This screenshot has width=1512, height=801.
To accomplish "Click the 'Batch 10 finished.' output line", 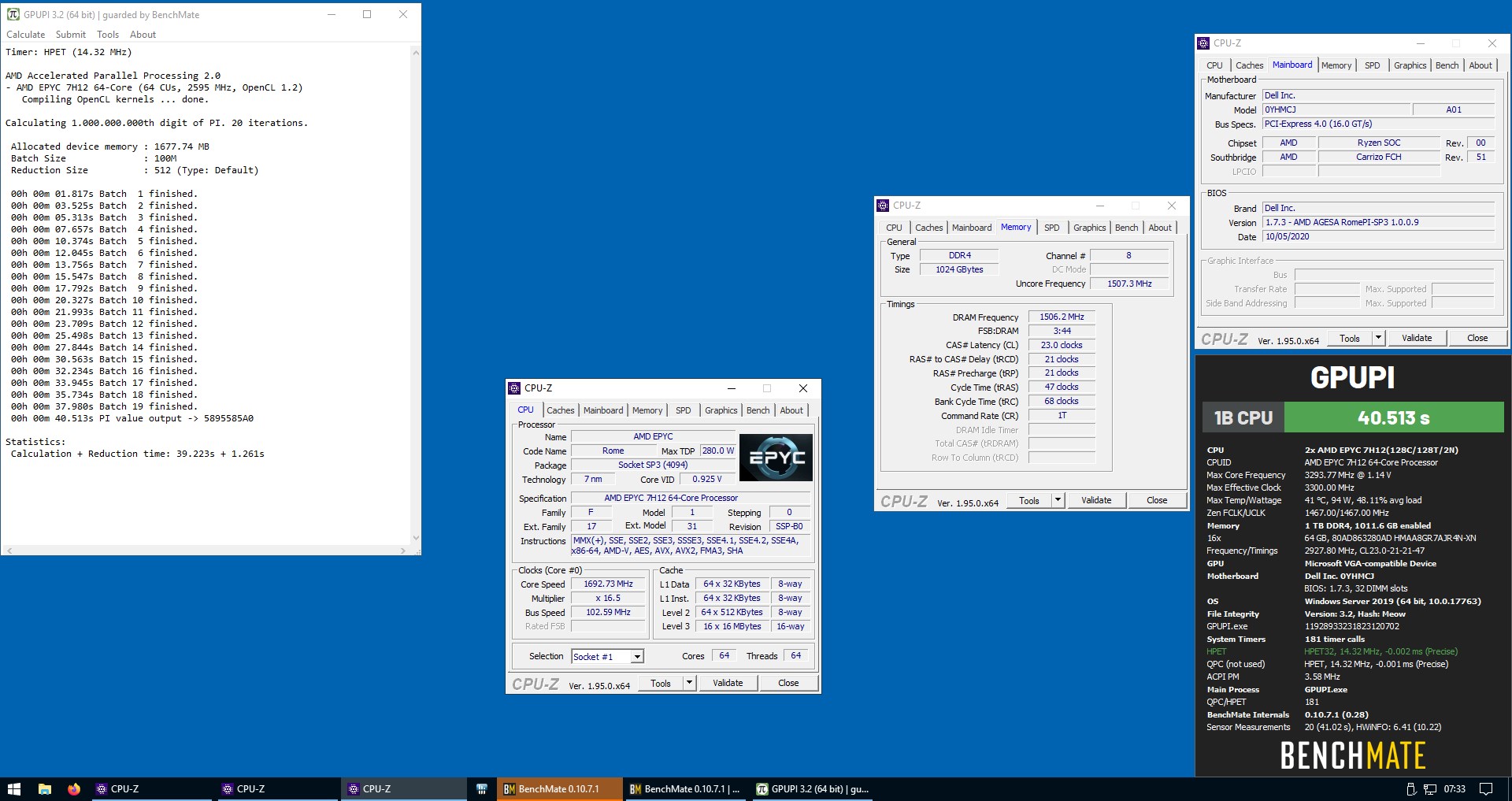I will [x=104, y=300].
